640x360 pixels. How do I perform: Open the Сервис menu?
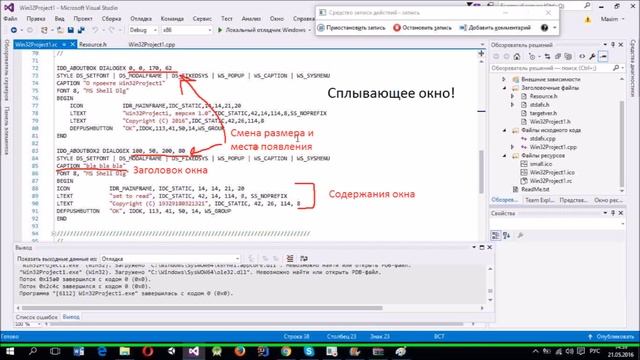202,19
